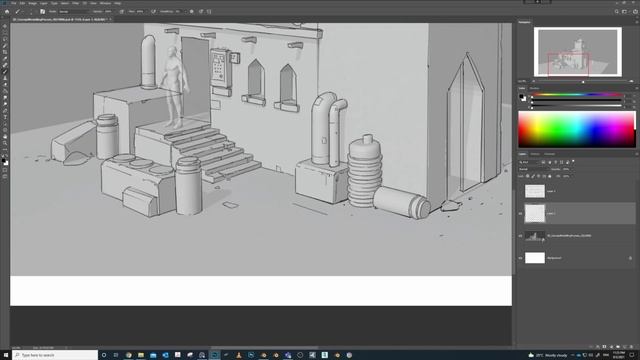Click navigator zoom in mountain icon

[x=631, y=81]
